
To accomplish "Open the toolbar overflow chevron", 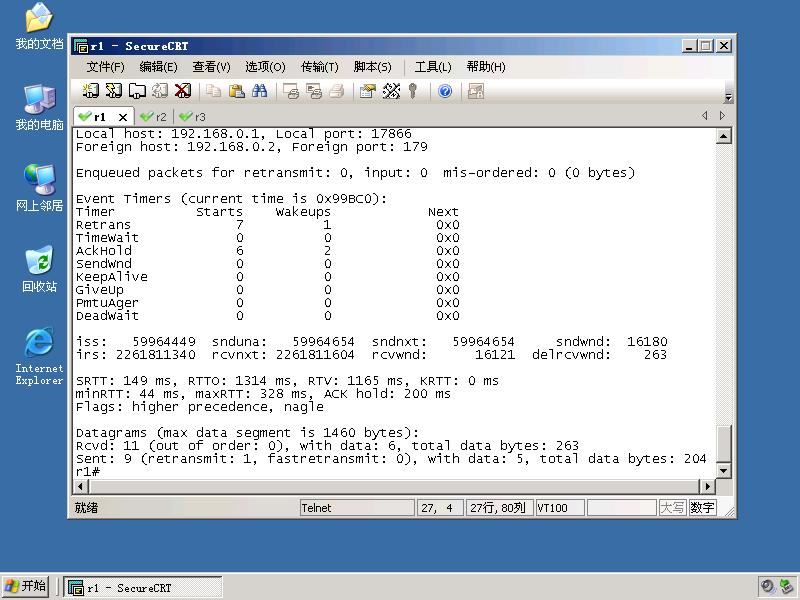I will click(x=728, y=97).
